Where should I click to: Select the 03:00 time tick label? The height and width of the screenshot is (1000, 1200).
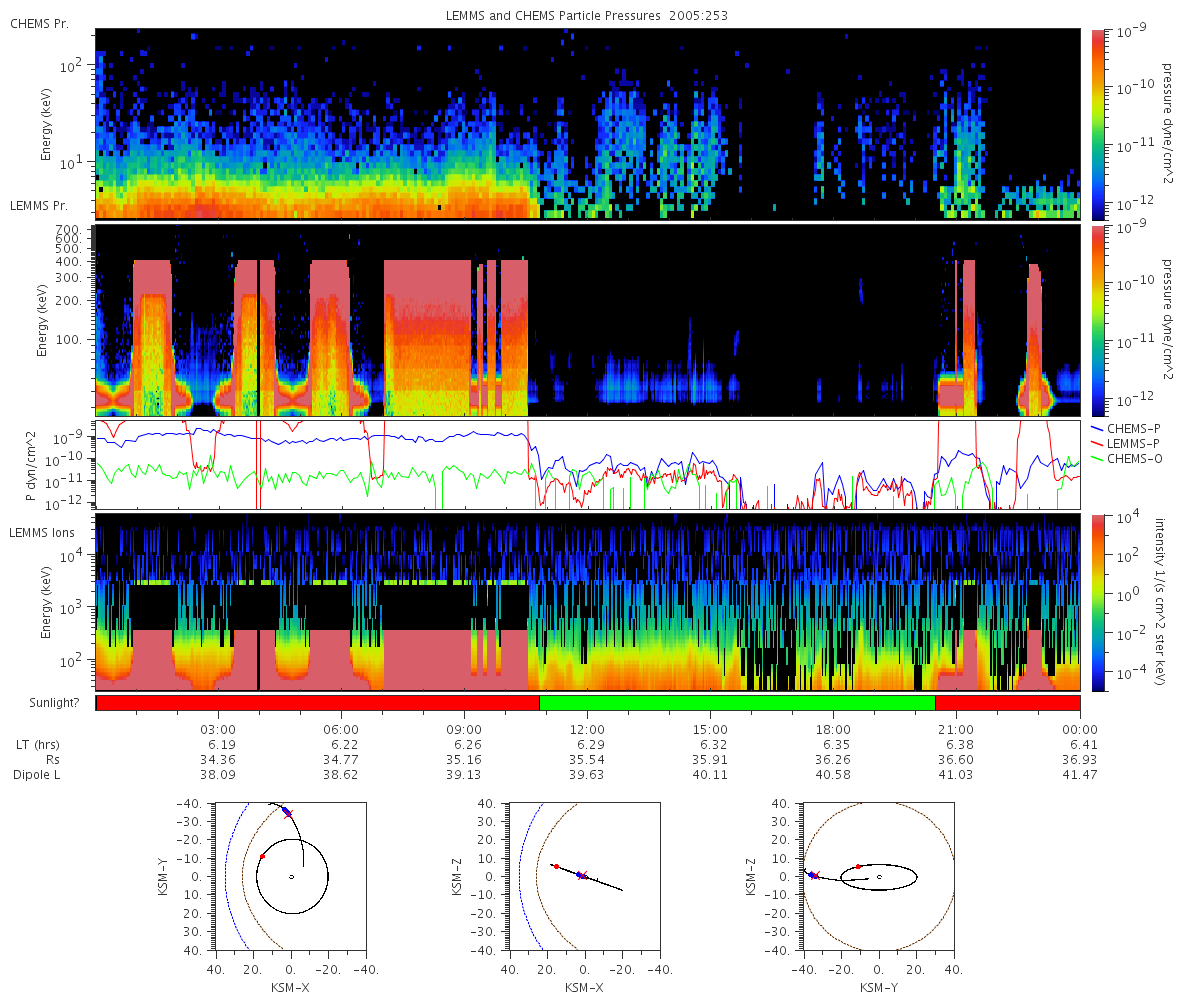point(218,730)
